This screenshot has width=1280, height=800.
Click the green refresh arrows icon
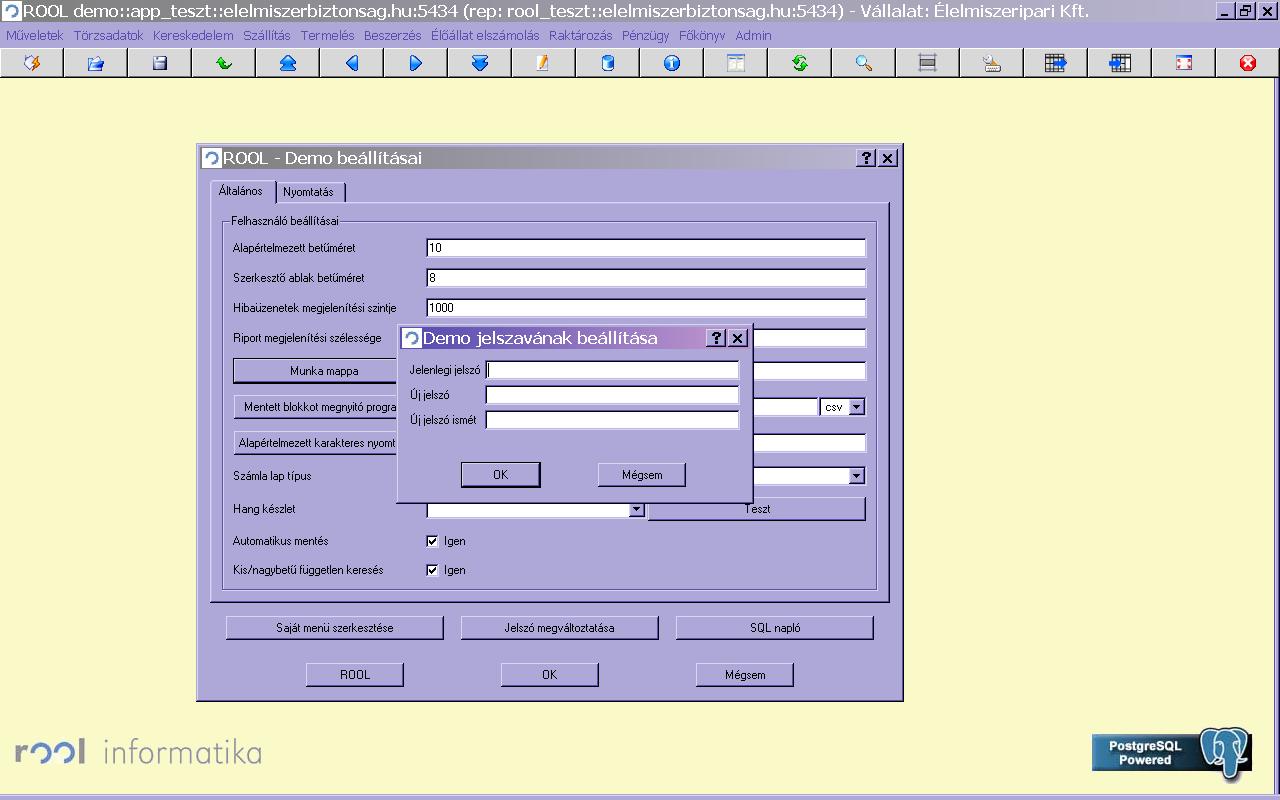coord(800,63)
